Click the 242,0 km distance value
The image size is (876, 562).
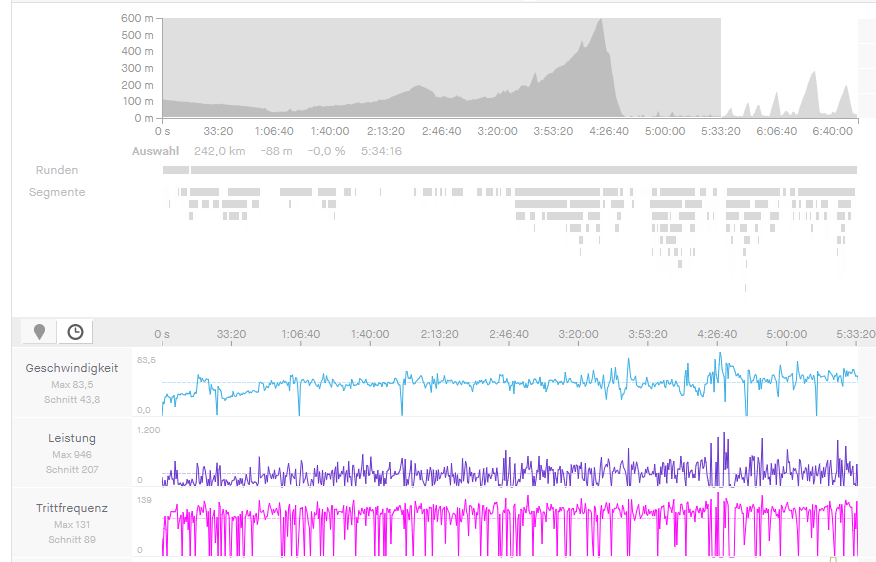(x=219, y=151)
